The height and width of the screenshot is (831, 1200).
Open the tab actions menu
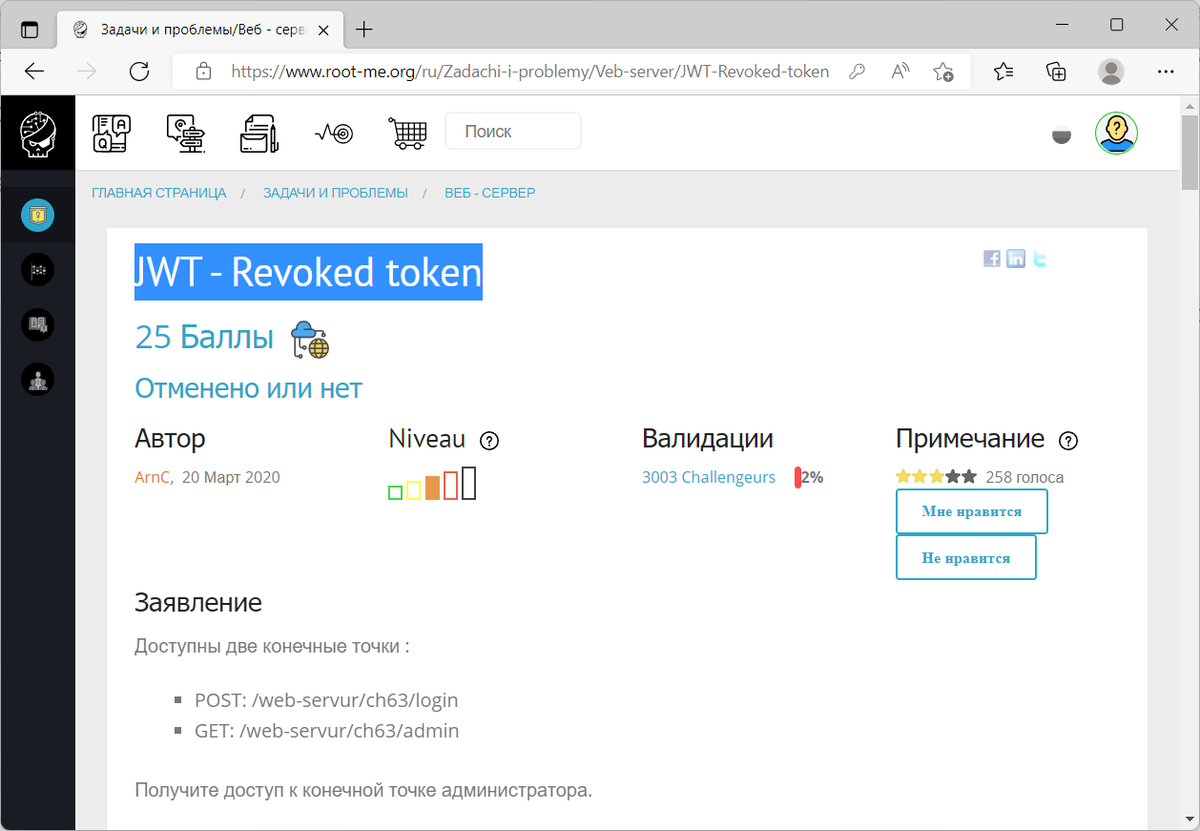[x=30, y=29]
